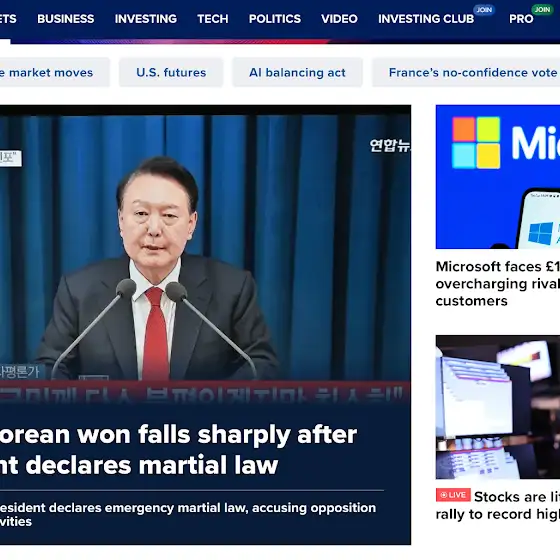Viewport: 560px width, 560px height.
Task: Read Korean won falls sharply headline
Action: click(x=178, y=450)
